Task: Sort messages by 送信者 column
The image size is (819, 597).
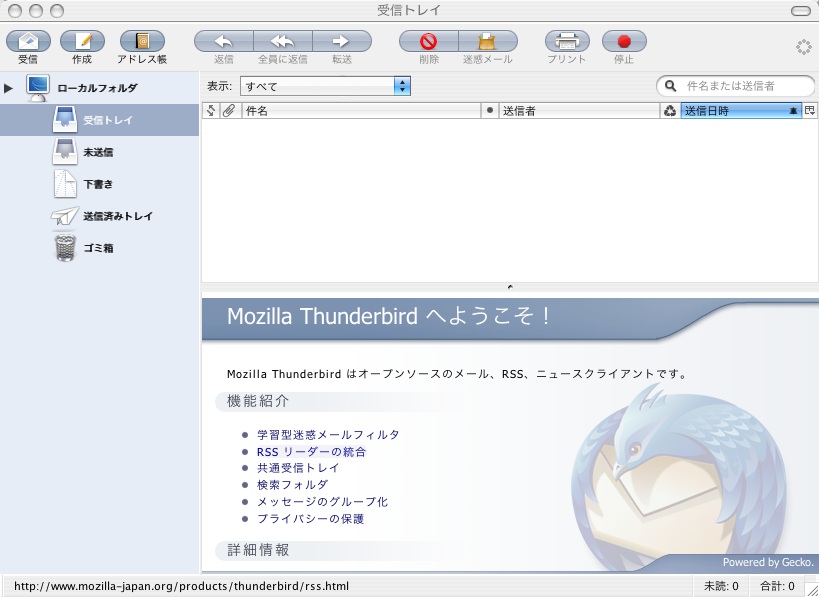Action: tap(579, 111)
